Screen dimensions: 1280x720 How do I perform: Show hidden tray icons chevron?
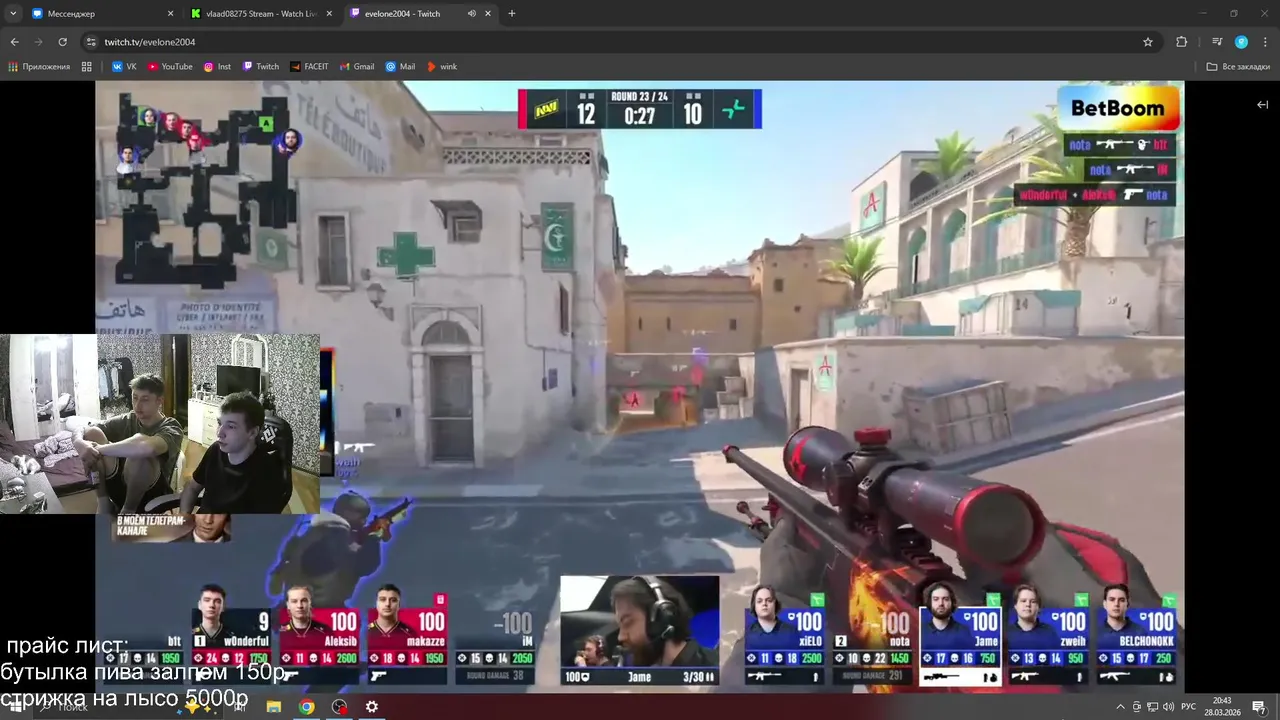(x=1120, y=707)
